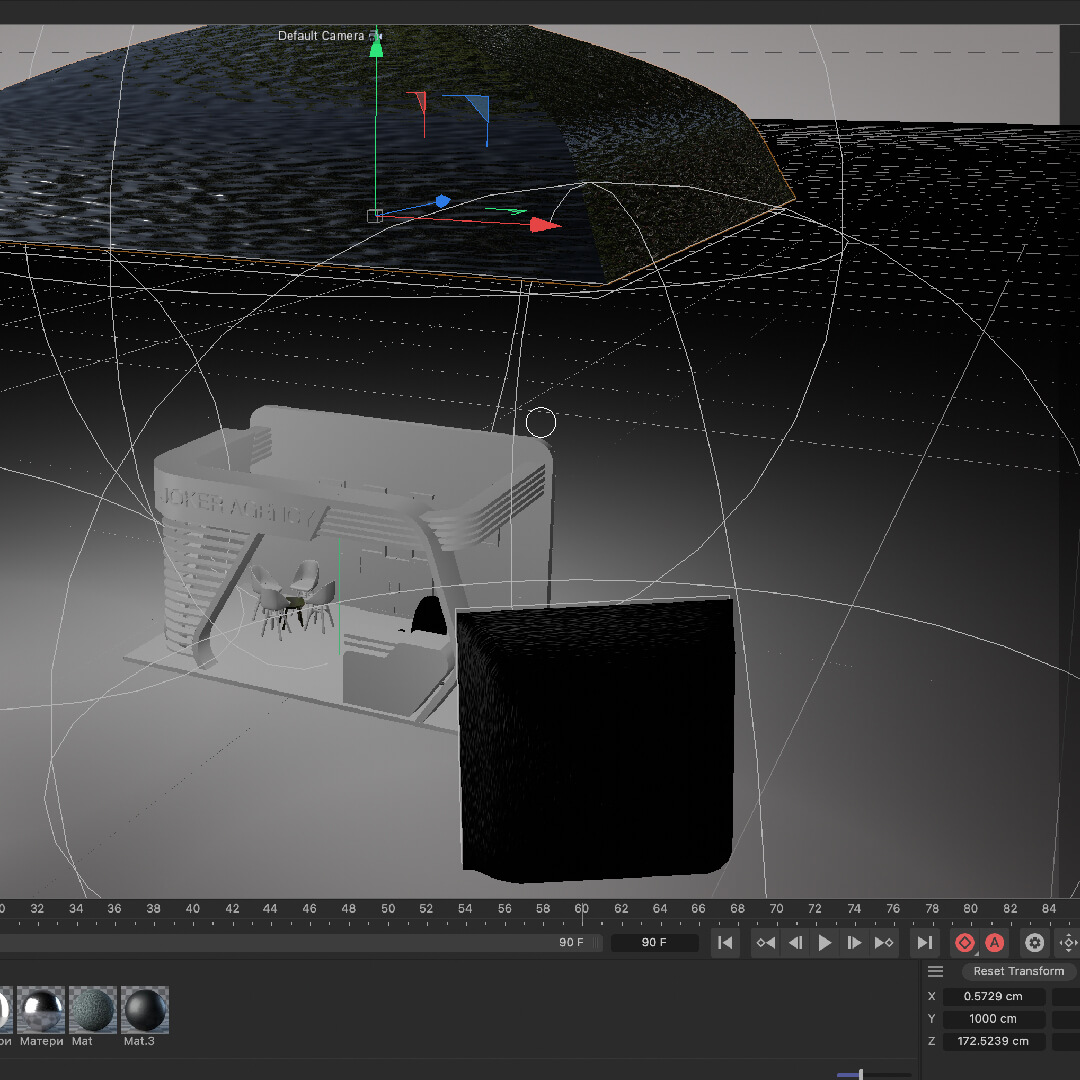This screenshot has width=1080, height=1080.
Task: Click the material preview size slider
Action: [x=861, y=1075]
